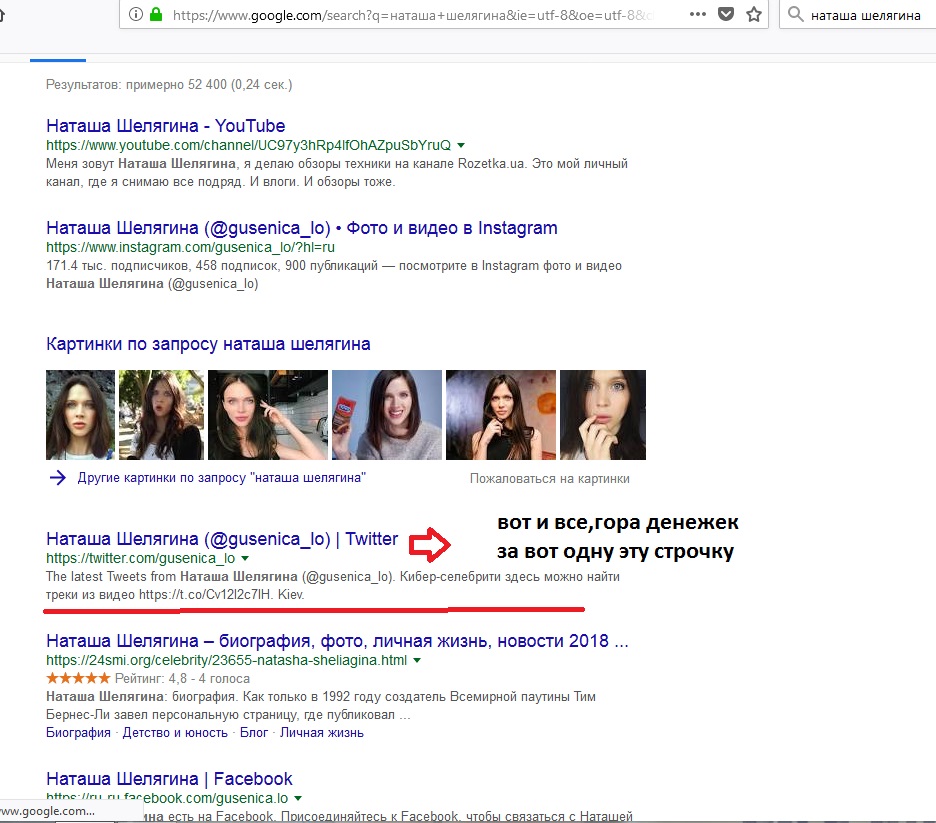Click Другие картинки по запросу link
936x823 pixels.
click(x=221, y=477)
